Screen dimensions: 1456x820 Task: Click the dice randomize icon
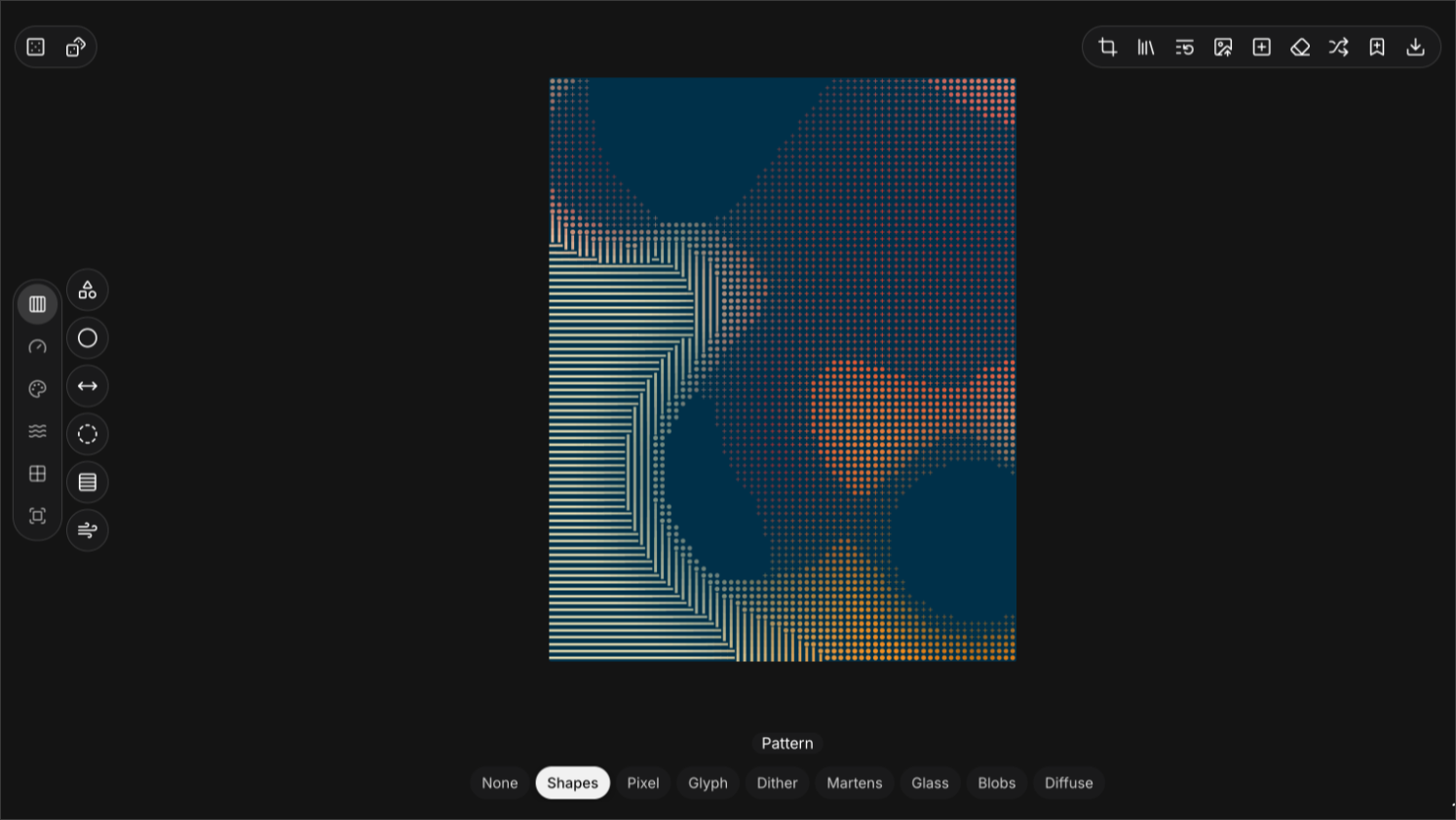coord(36,47)
